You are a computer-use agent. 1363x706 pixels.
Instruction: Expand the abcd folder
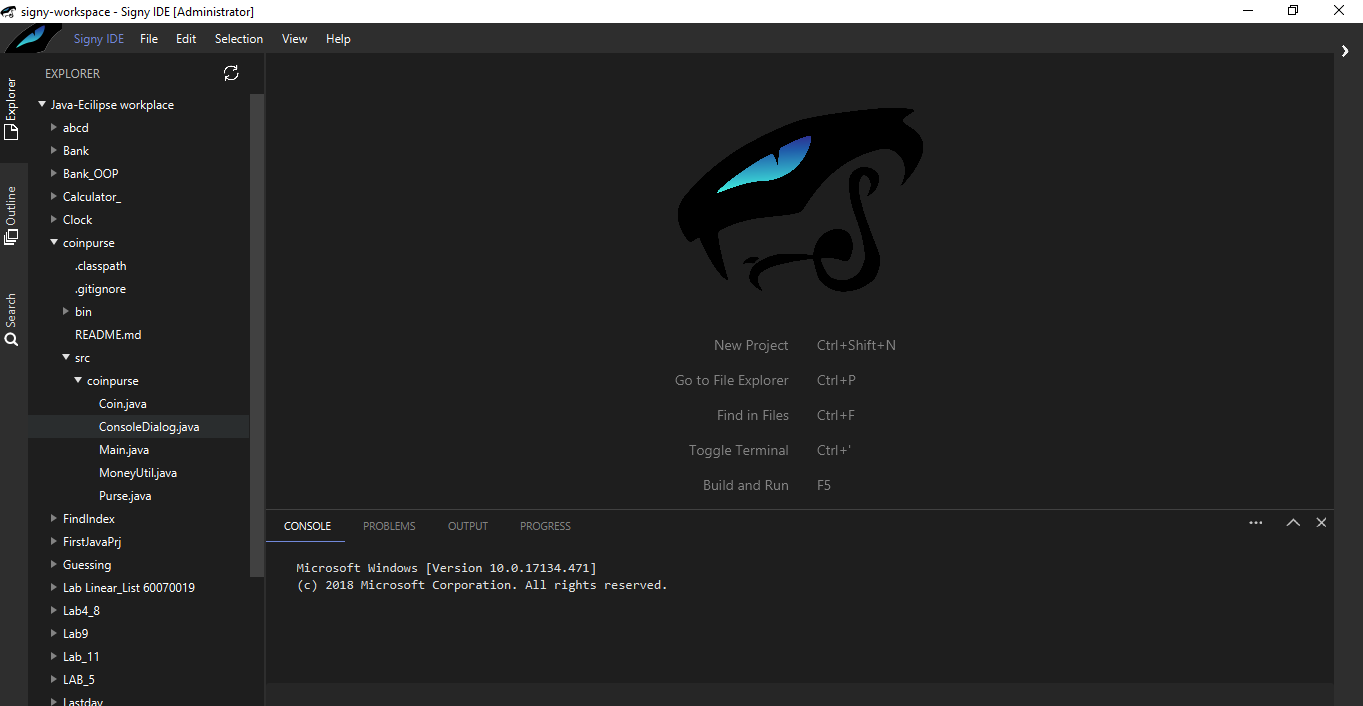[54, 127]
